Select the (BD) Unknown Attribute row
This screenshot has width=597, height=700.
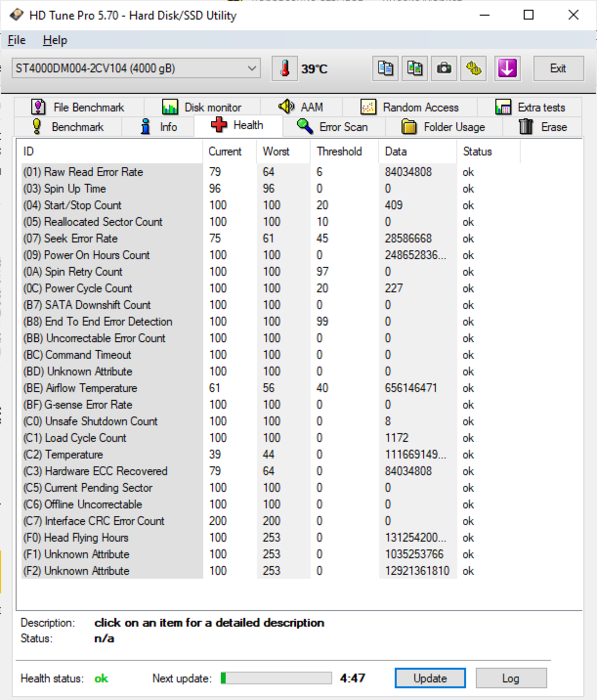pyautogui.click(x=271, y=371)
